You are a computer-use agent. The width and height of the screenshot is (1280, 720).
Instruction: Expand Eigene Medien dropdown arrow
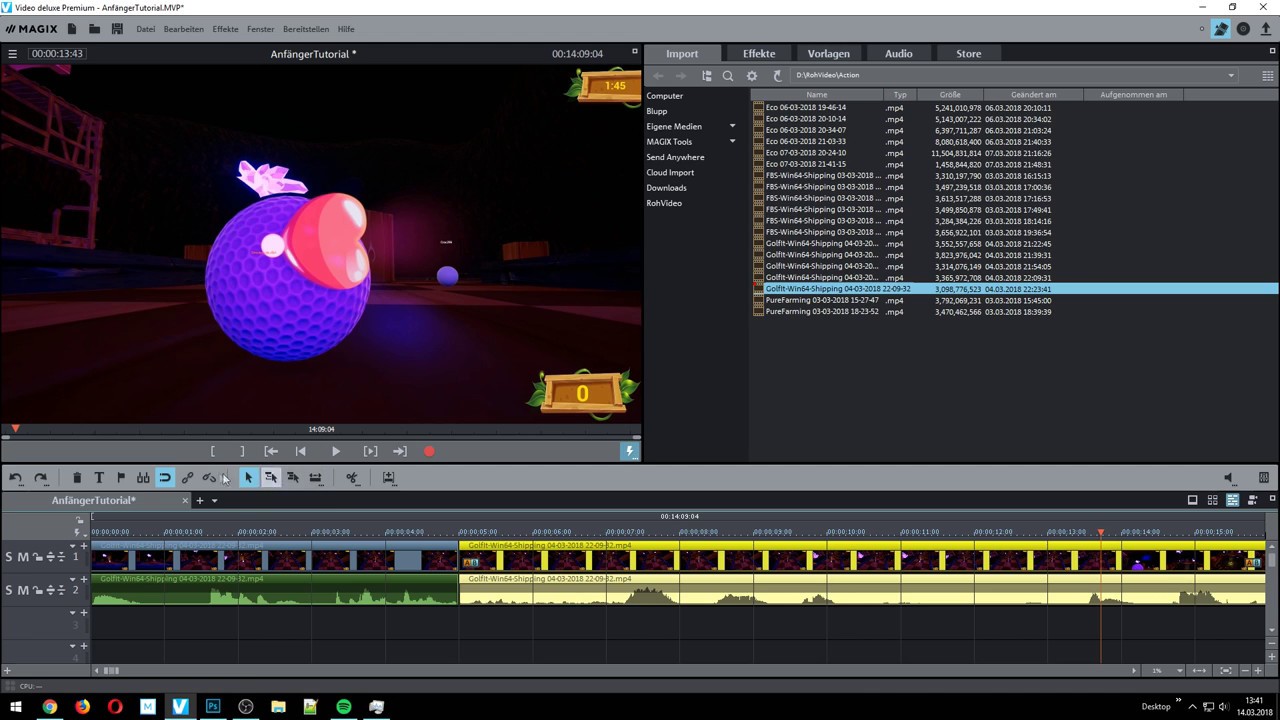pos(732,126)
